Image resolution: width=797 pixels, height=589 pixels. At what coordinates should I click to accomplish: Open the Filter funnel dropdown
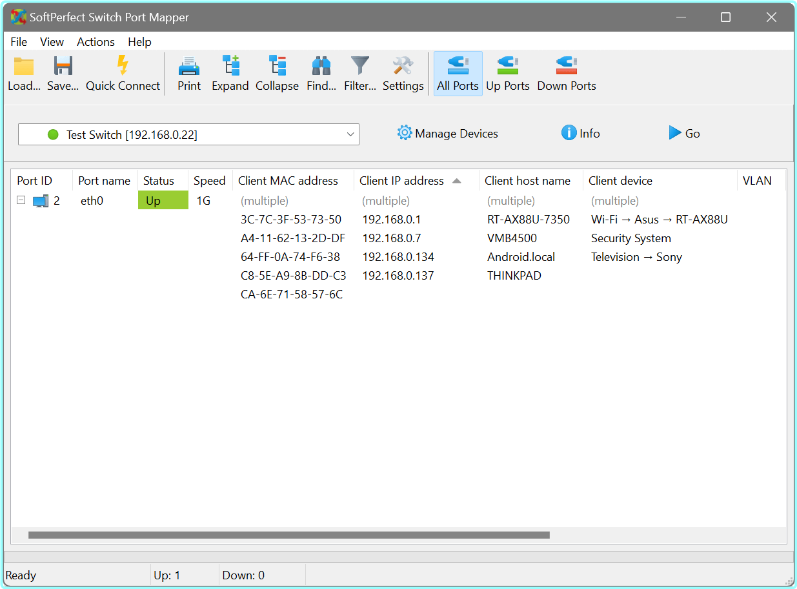(x=360, y=73)
